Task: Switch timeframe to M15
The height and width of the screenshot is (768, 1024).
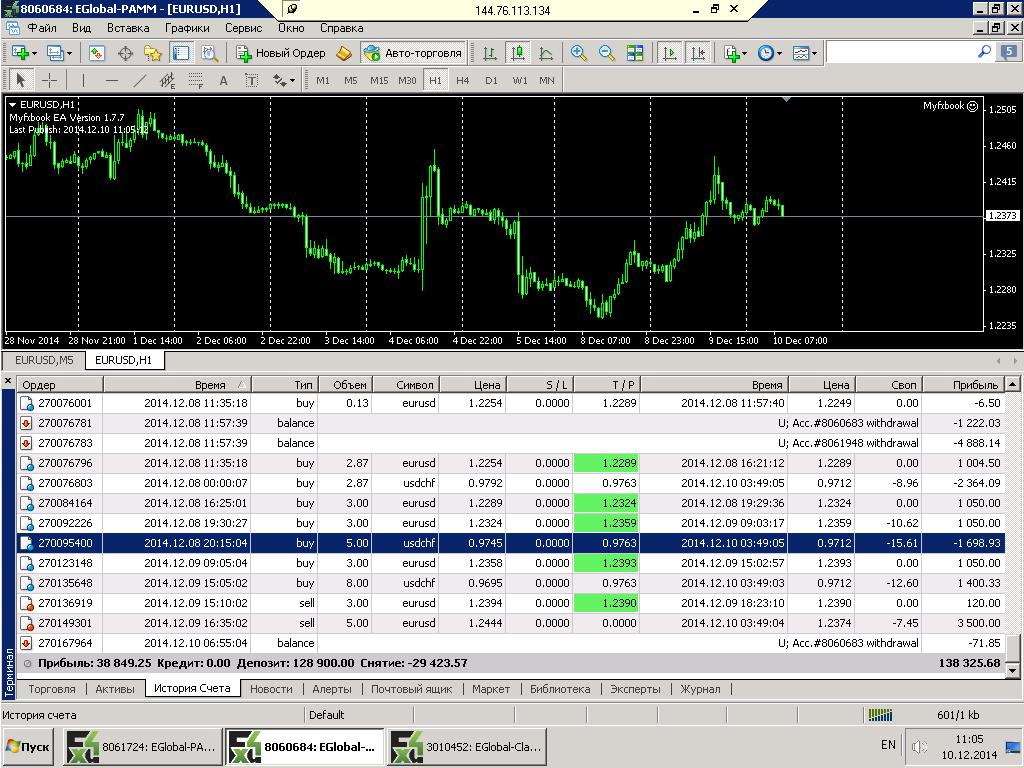Action: click(379, 80)
